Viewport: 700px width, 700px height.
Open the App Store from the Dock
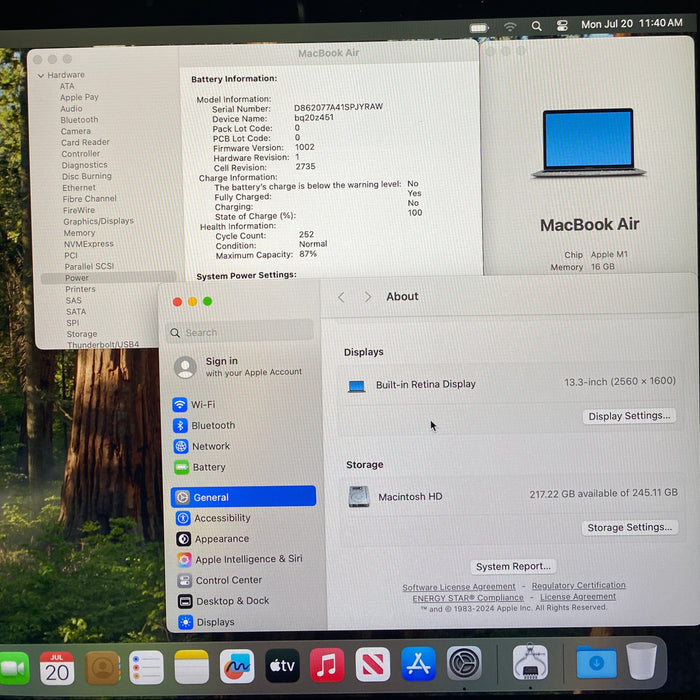[x=418, y=664]
